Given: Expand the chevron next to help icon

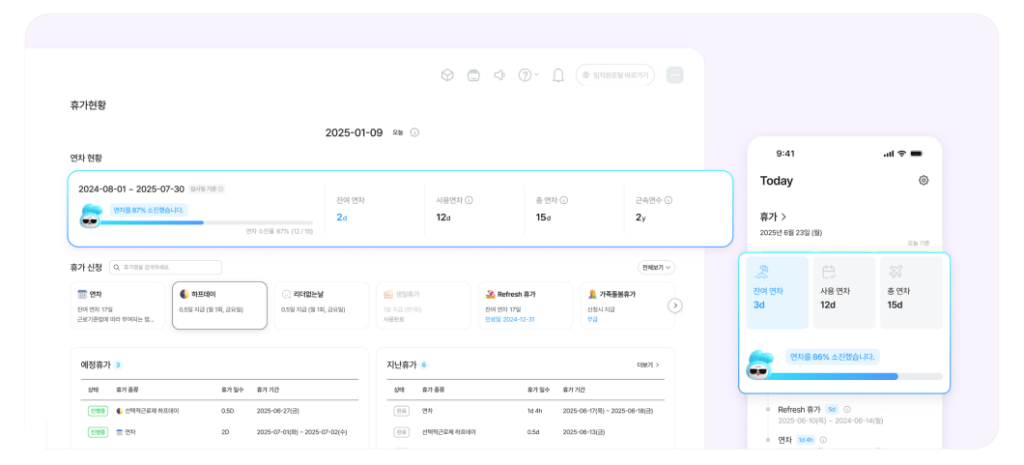Looking at the screenshot, I should coord(537,75).
